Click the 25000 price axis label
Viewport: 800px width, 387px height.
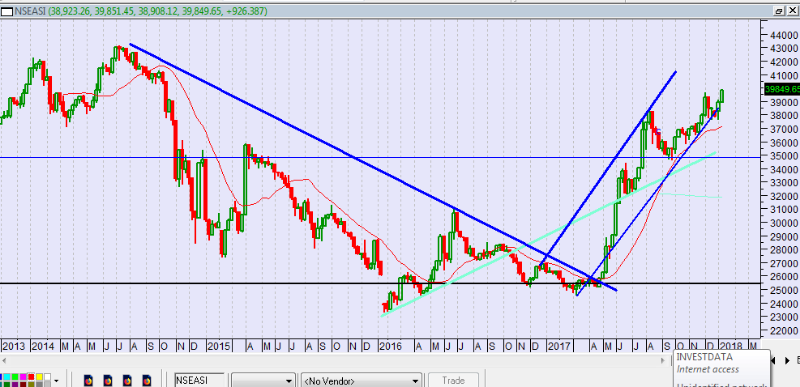(784, 290)
